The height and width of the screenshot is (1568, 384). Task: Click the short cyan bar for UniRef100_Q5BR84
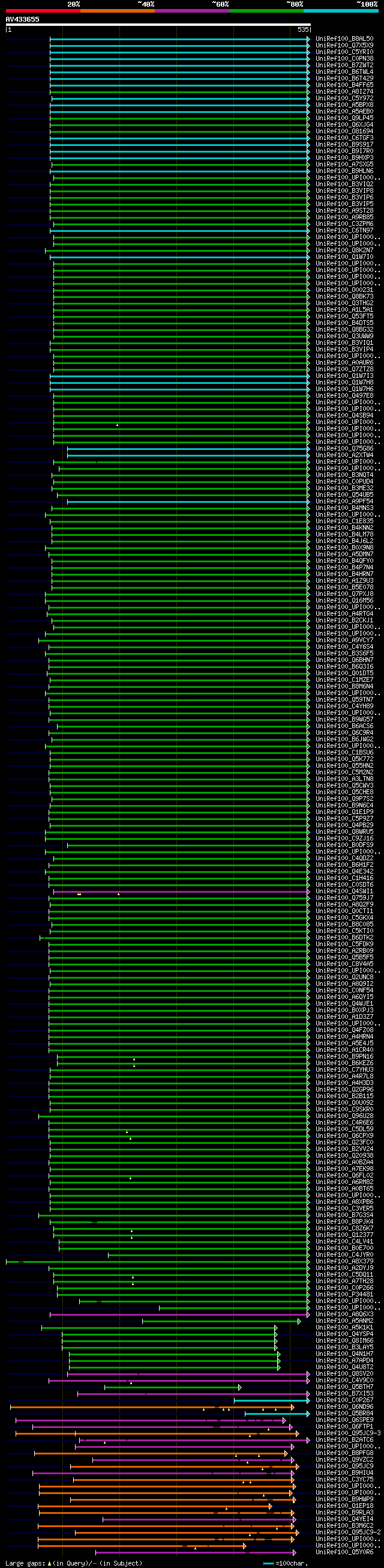(277, 1414)
